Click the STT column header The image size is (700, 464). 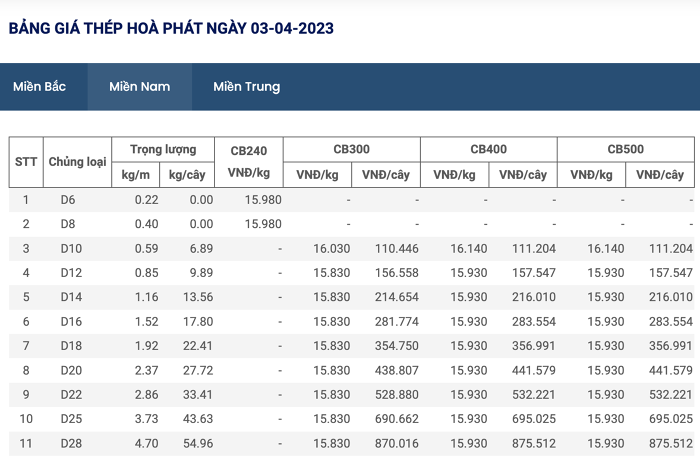coord(26,162)
